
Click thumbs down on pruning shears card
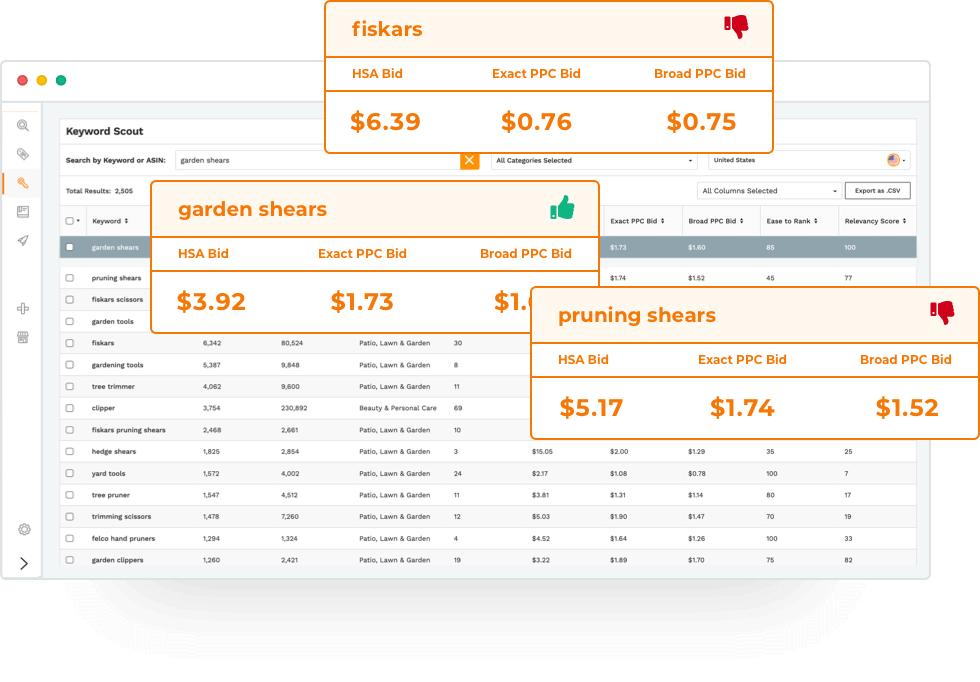[x=942, y=312]
